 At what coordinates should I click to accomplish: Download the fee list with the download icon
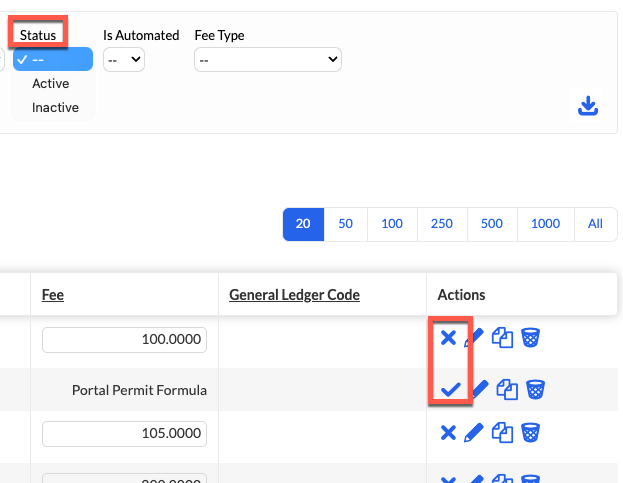tap(588, 106)
